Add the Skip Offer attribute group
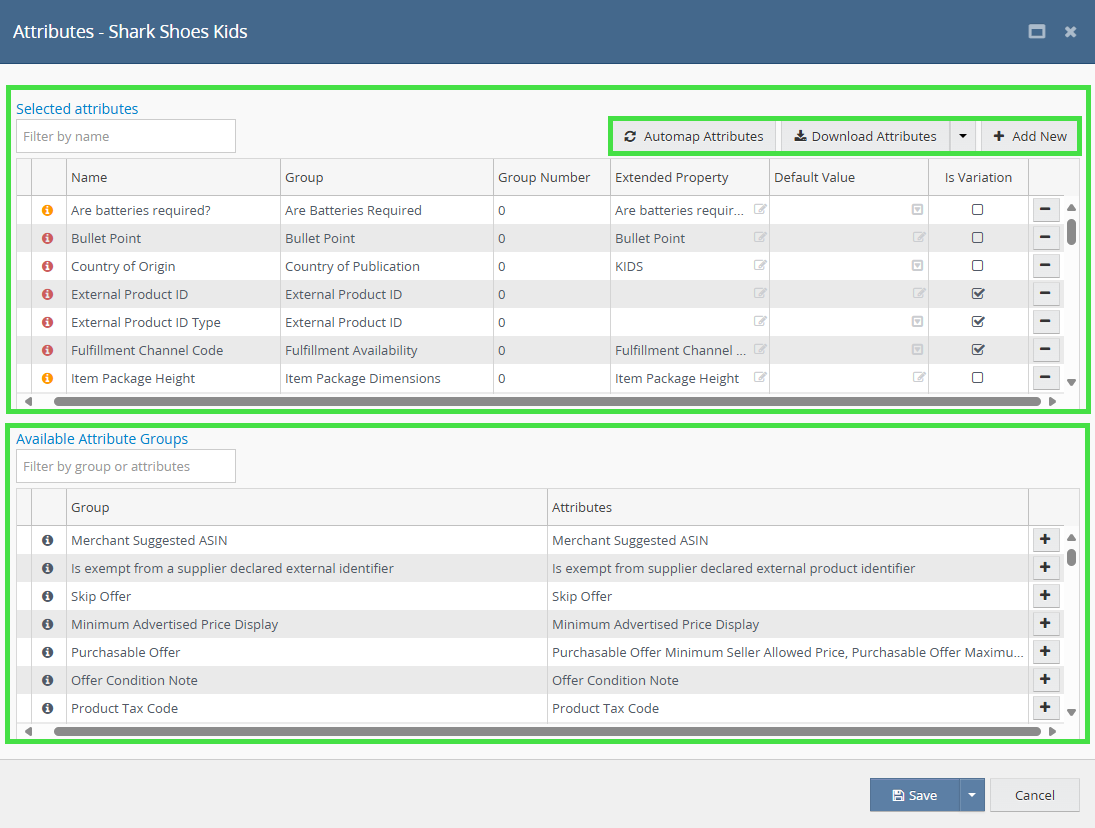Image resolution: width=1095 pixels, height=828 pixels. coord(1044,596)
